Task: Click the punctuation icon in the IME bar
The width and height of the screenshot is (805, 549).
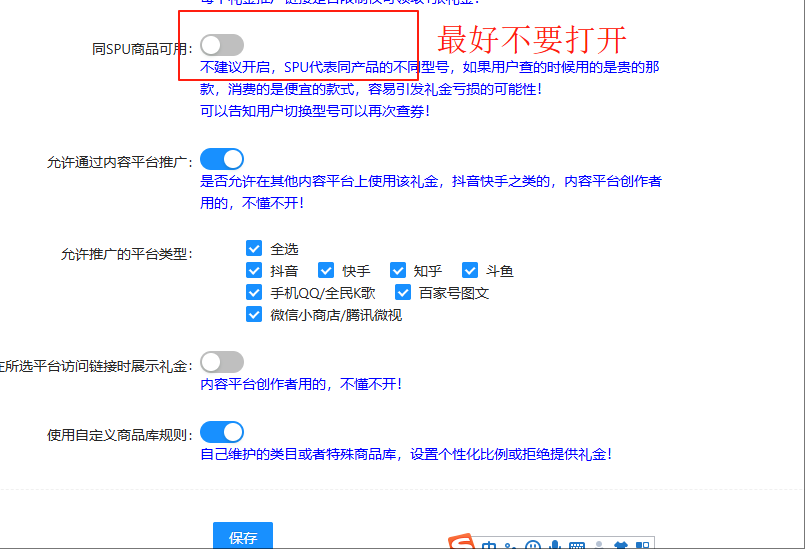Action: click(510, 546)
